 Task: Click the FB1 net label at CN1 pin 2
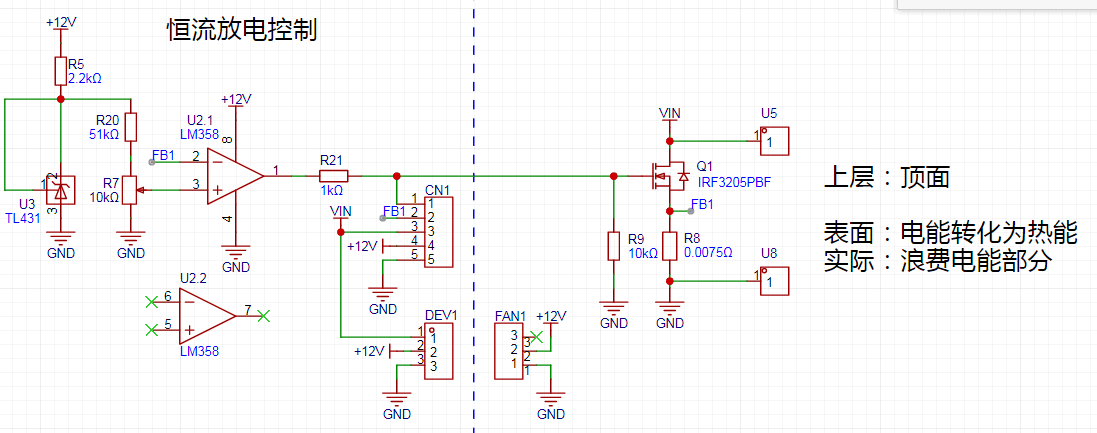[x=395, y=211]
